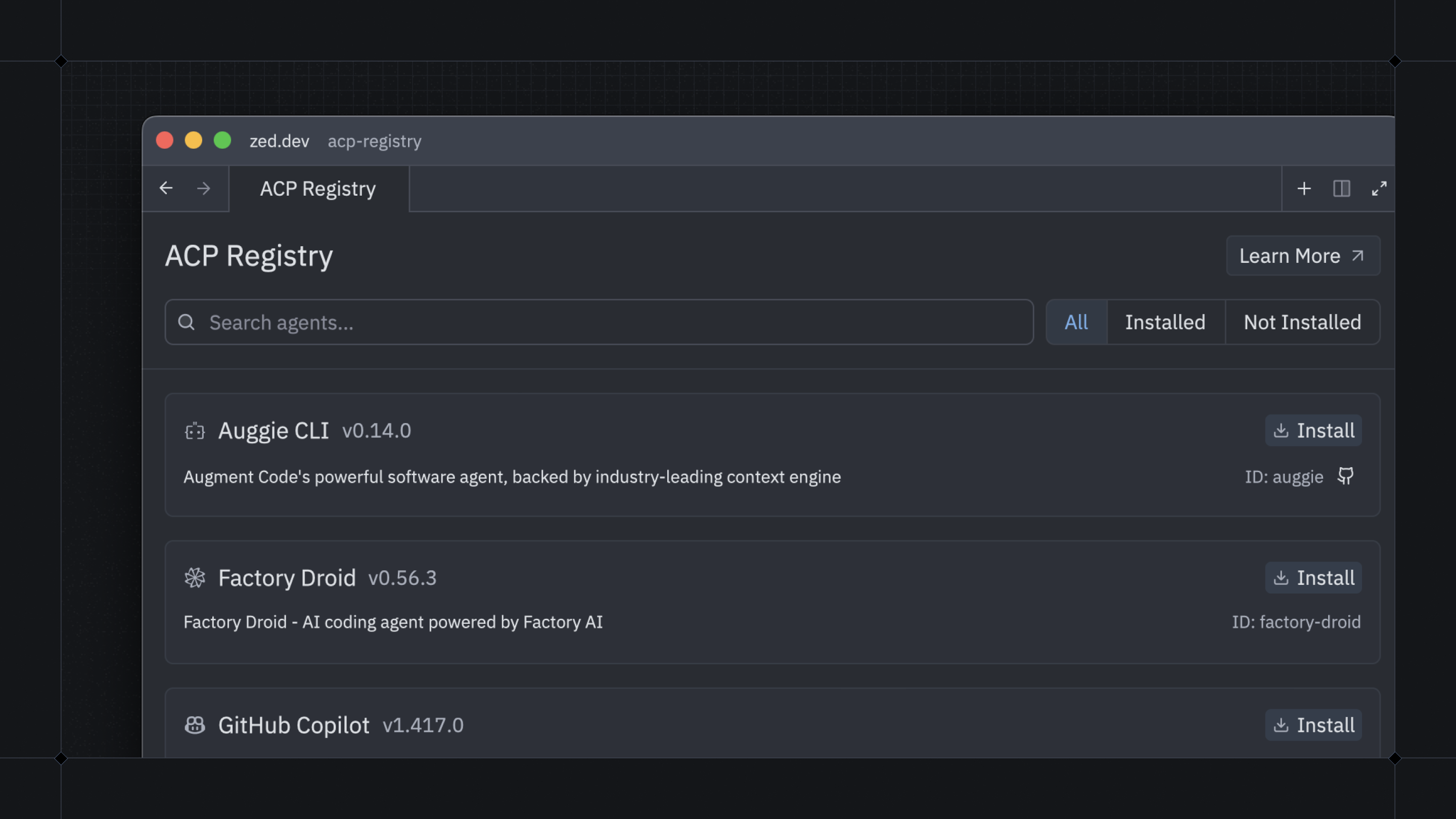The width and height of the screenshot is (1456, 819).
Task: Click the GitHub Copilot icon
Action: pyautogui.click(x=195, y=725)
